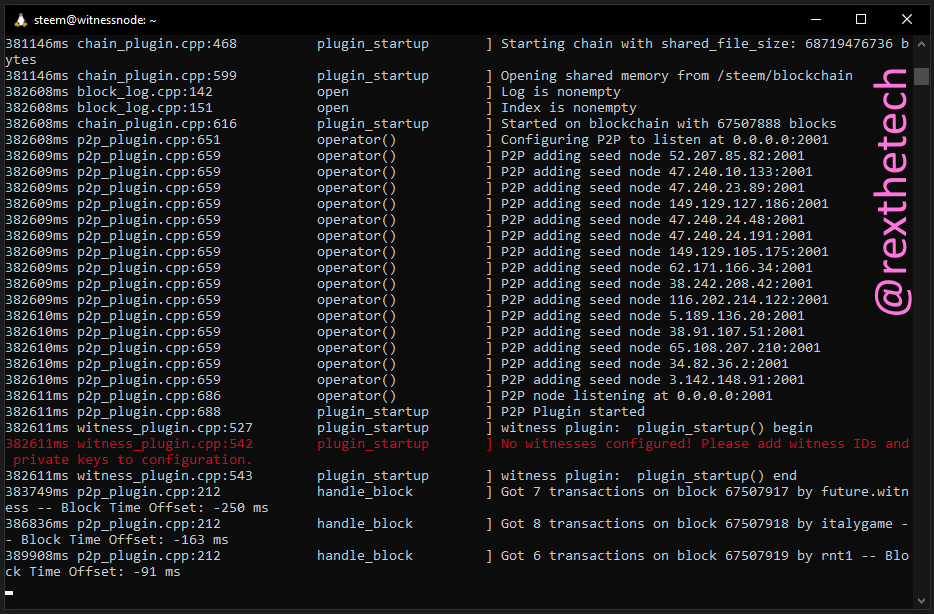Click the Linux penguin icon in title bar

pos(14,19)
